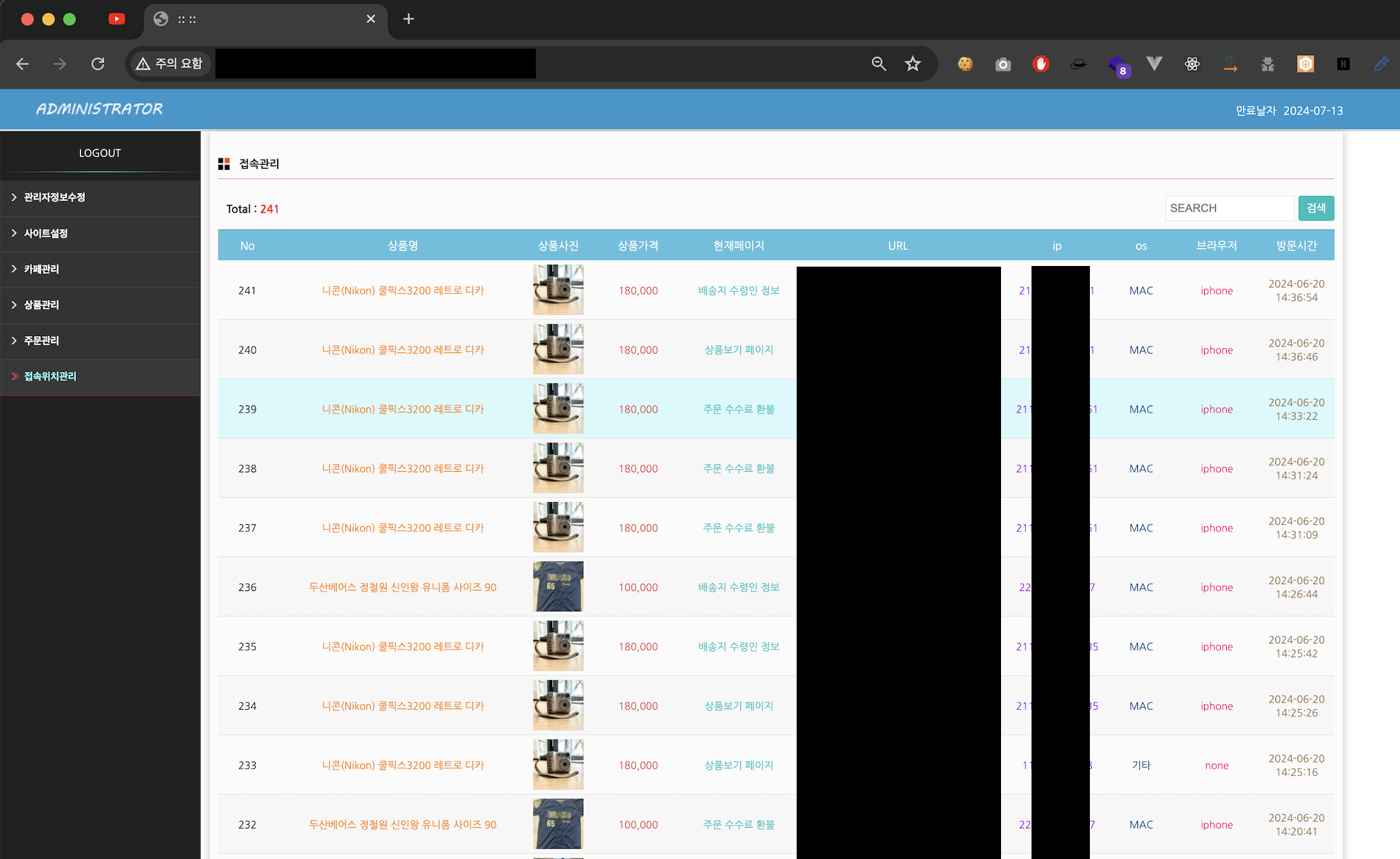Open the React developer tools extension

coord(1192,64)
